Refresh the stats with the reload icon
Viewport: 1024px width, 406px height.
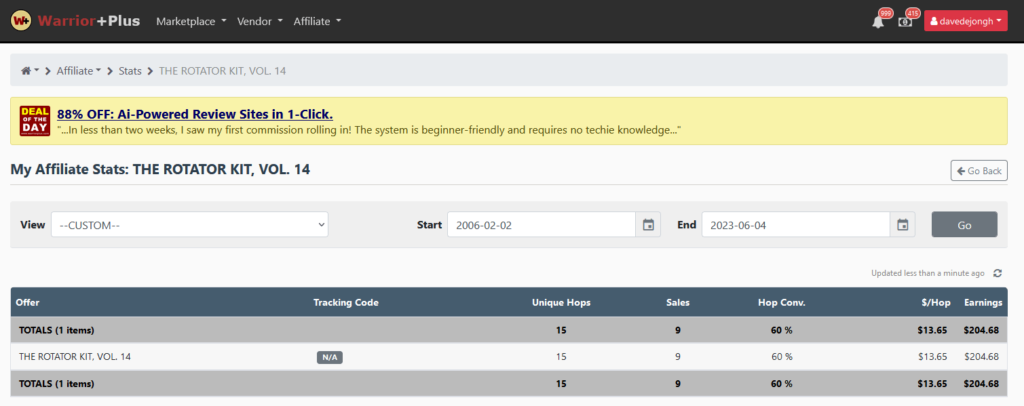tap(997, 273)
